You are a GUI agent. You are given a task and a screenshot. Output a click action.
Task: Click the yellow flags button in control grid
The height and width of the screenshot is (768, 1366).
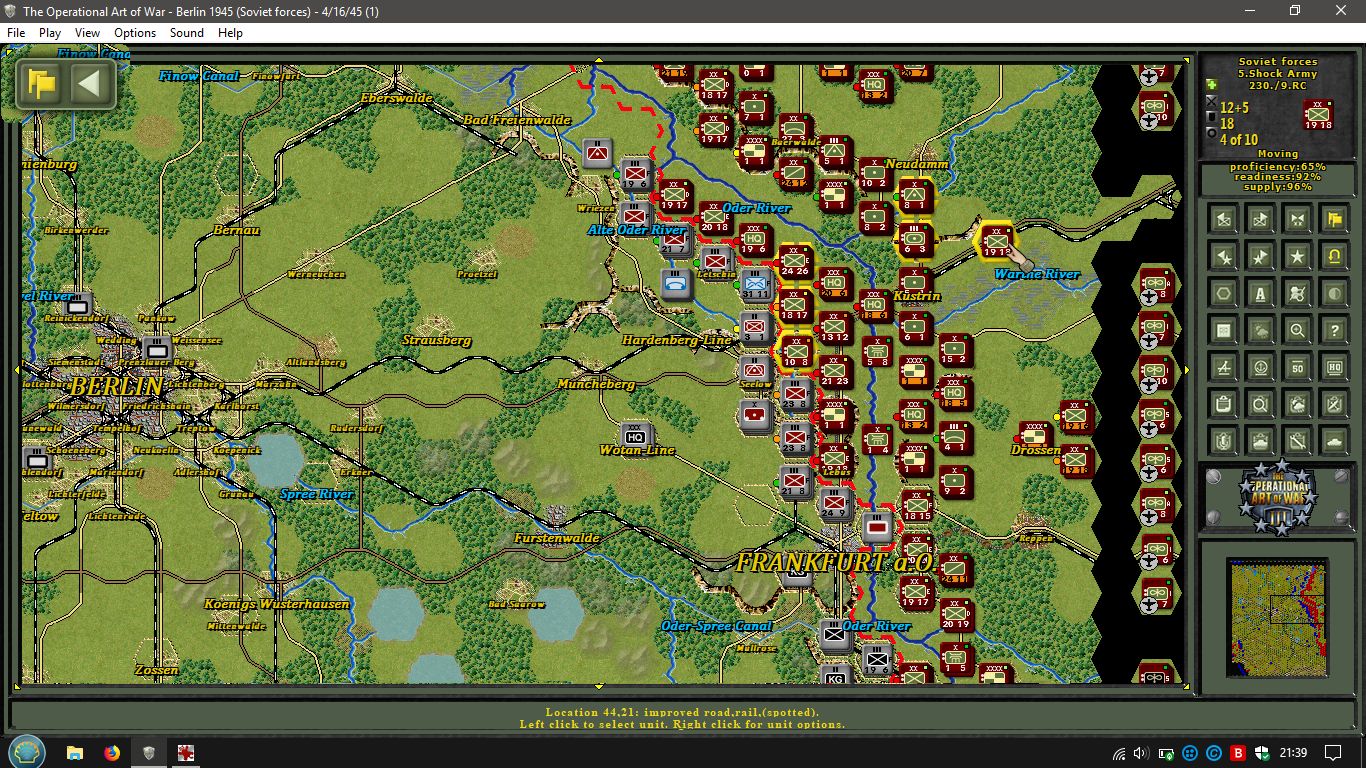click(1335, 218)
